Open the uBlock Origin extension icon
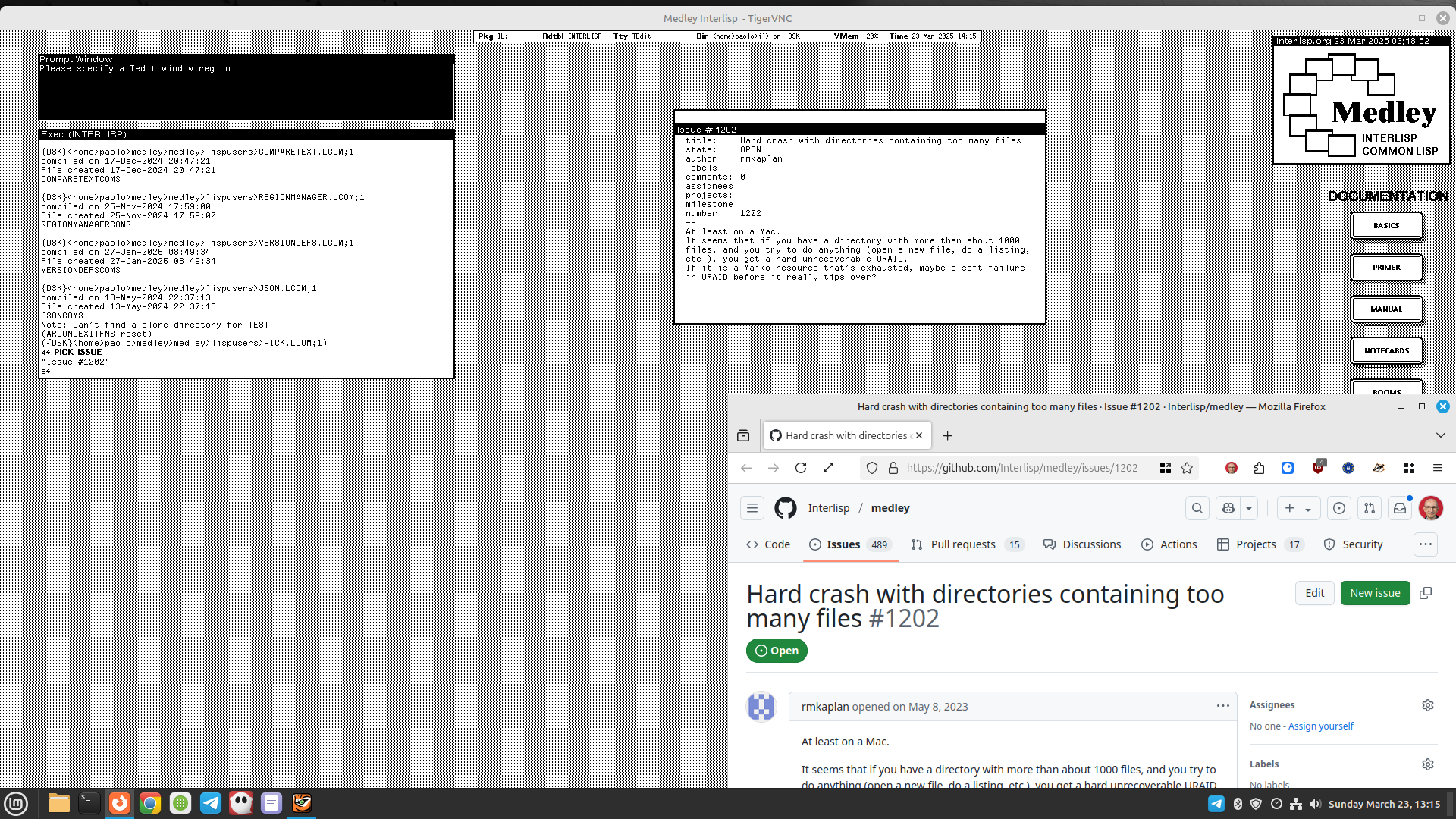This screenshot has height=819, width=1456. tap(1318, 467)
